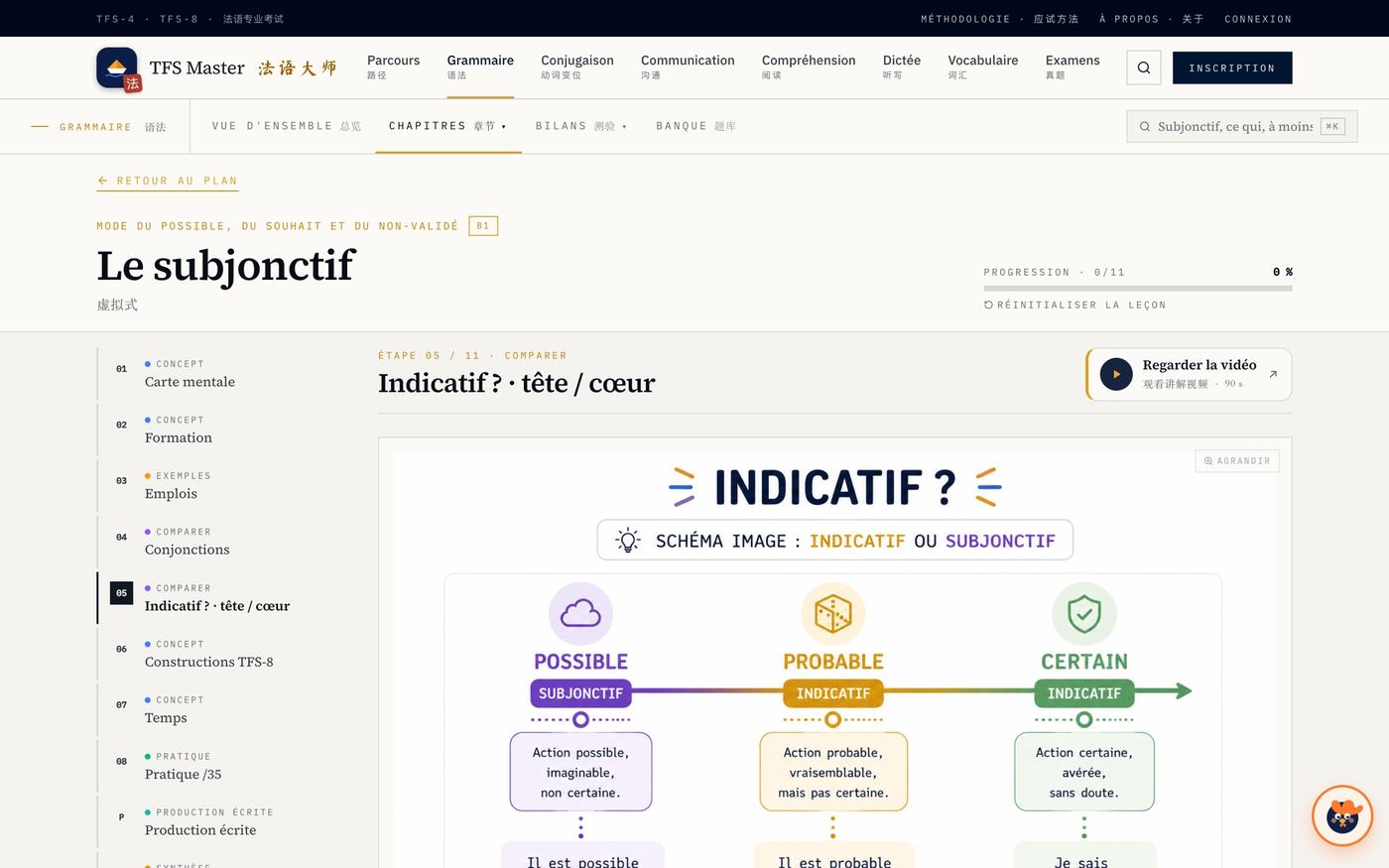
Task: Click the magnifier icon in the grammar search
Action: point(1145,126)
